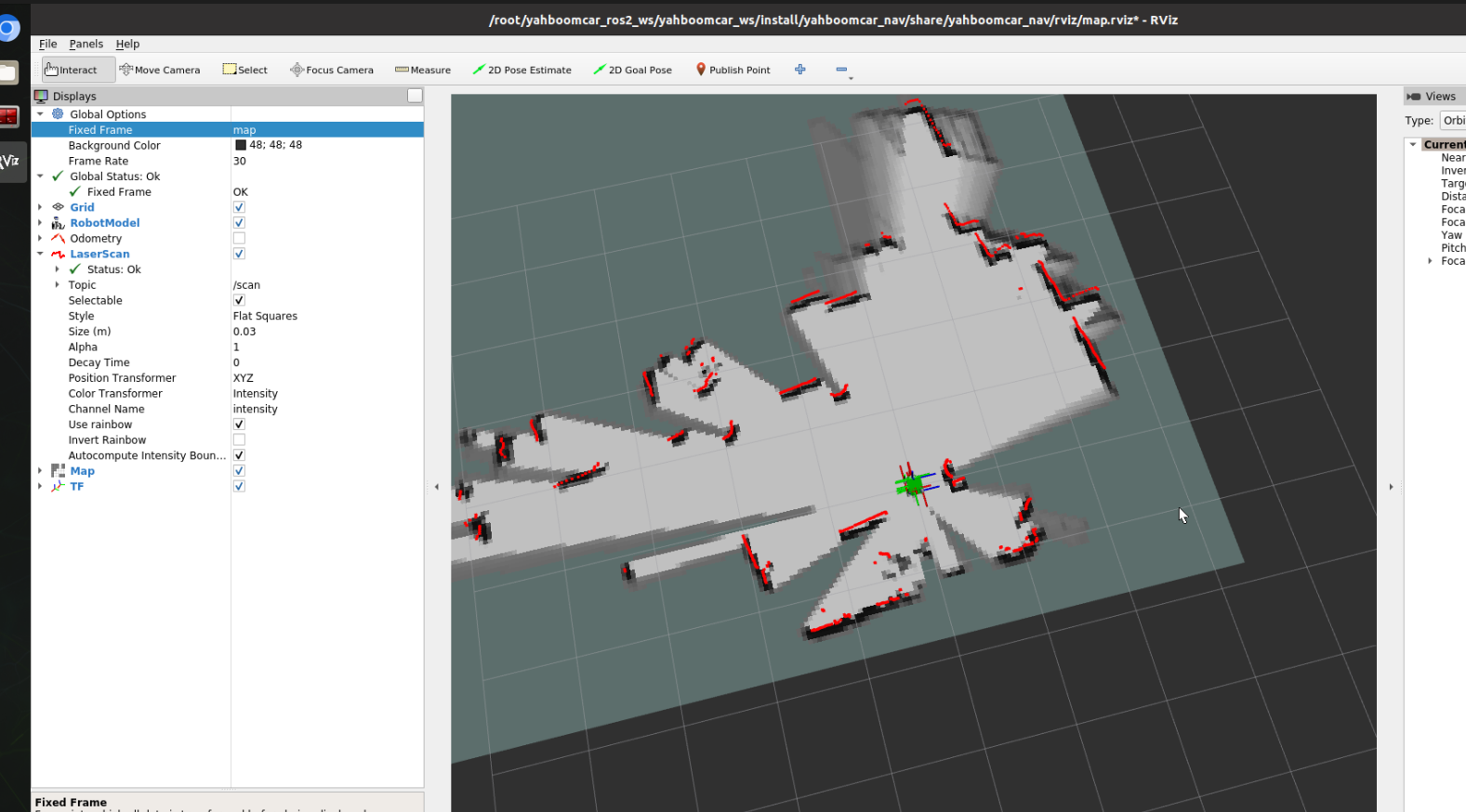
Task: Toggle the RobotModel display checkbox
Action: click(x=239, y=223)
